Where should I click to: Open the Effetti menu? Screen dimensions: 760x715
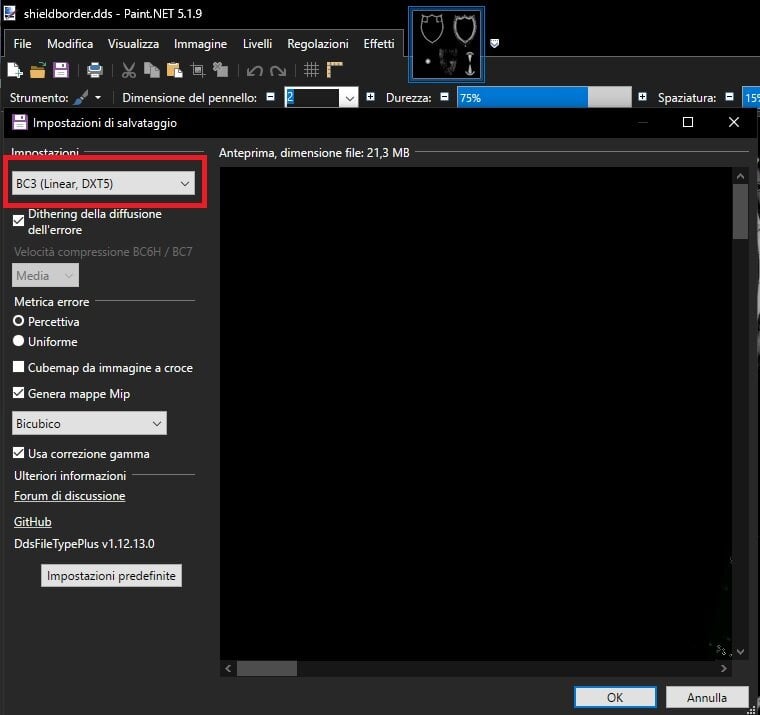click(x=379, y=44)
